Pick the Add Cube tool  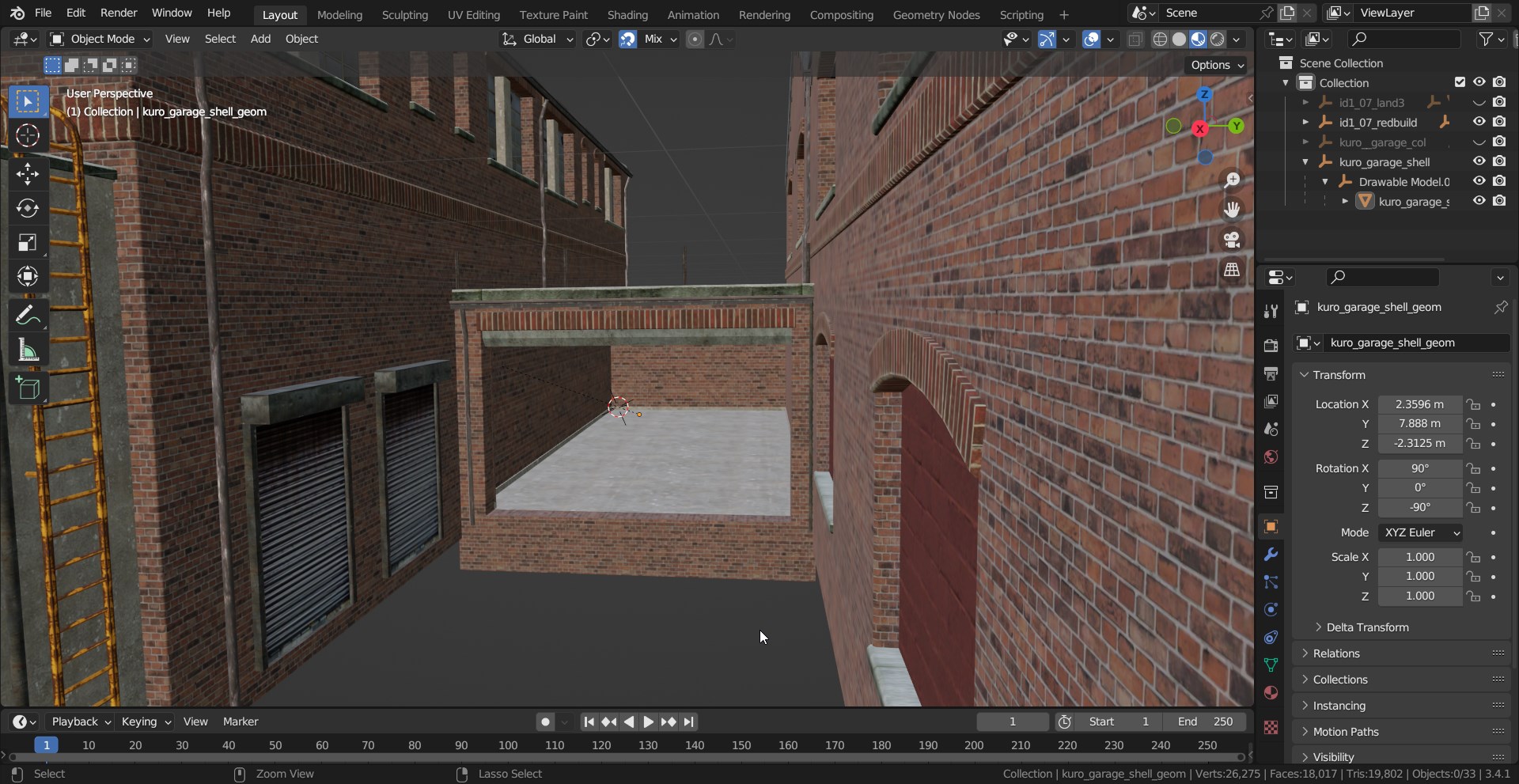coord(28,388)
